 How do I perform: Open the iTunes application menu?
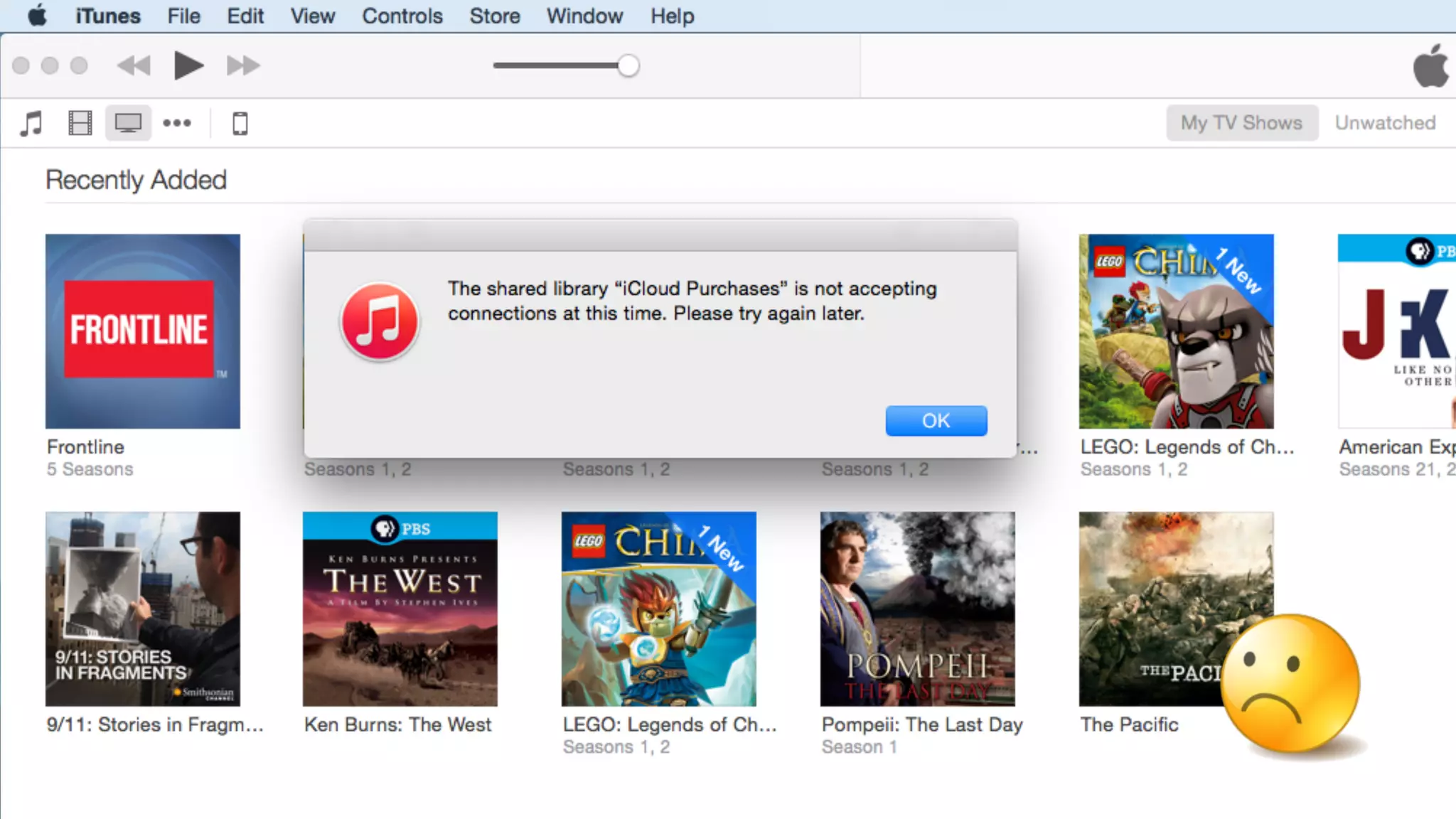[108, 16]
